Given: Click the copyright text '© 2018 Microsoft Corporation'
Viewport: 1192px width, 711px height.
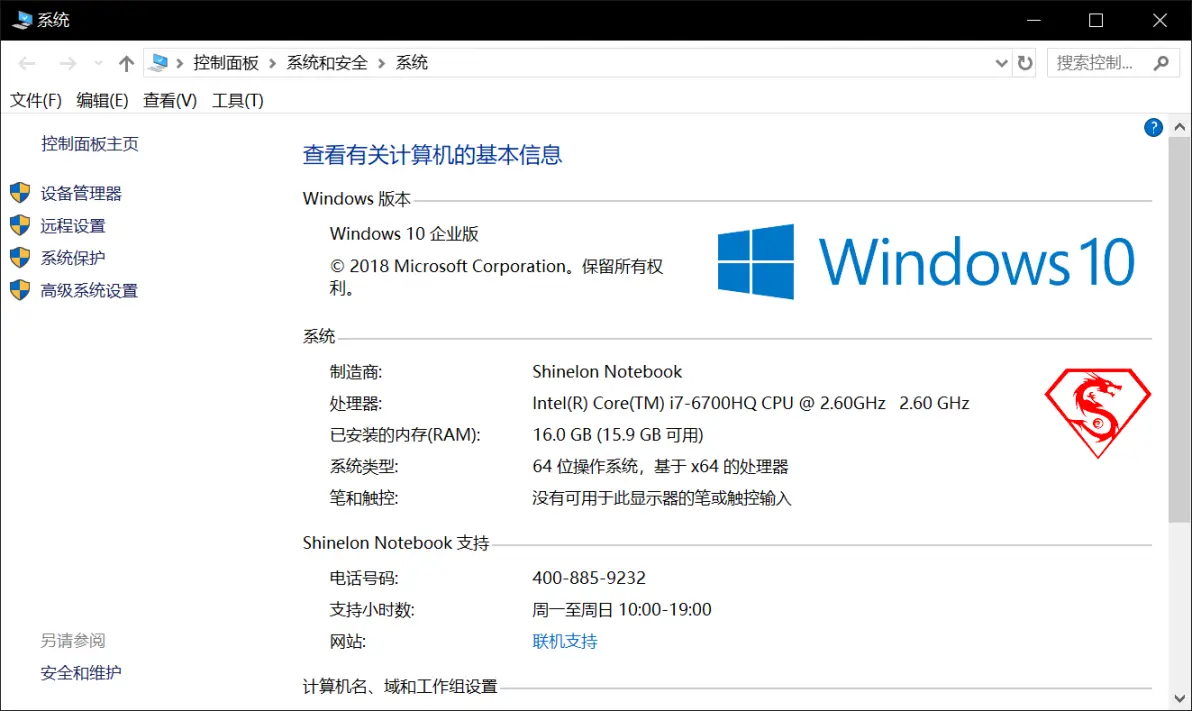Looking at the screenshot, I should point(449,266).
